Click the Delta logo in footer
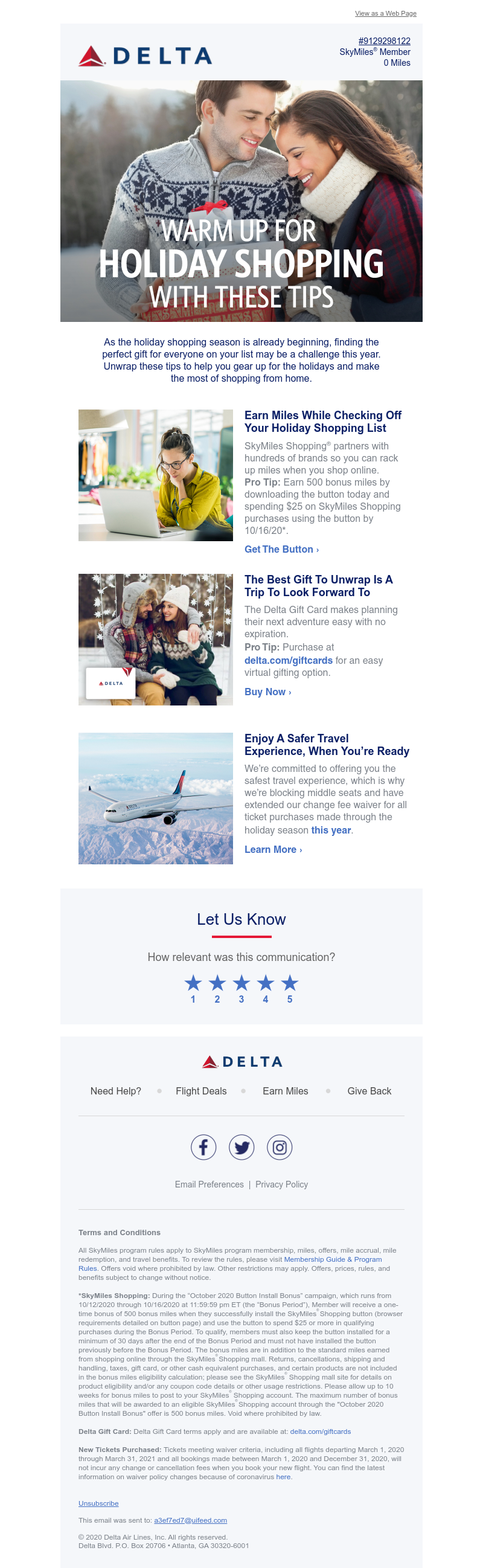The width and height of the screenshot is (483, 1568). [241, 1062]
